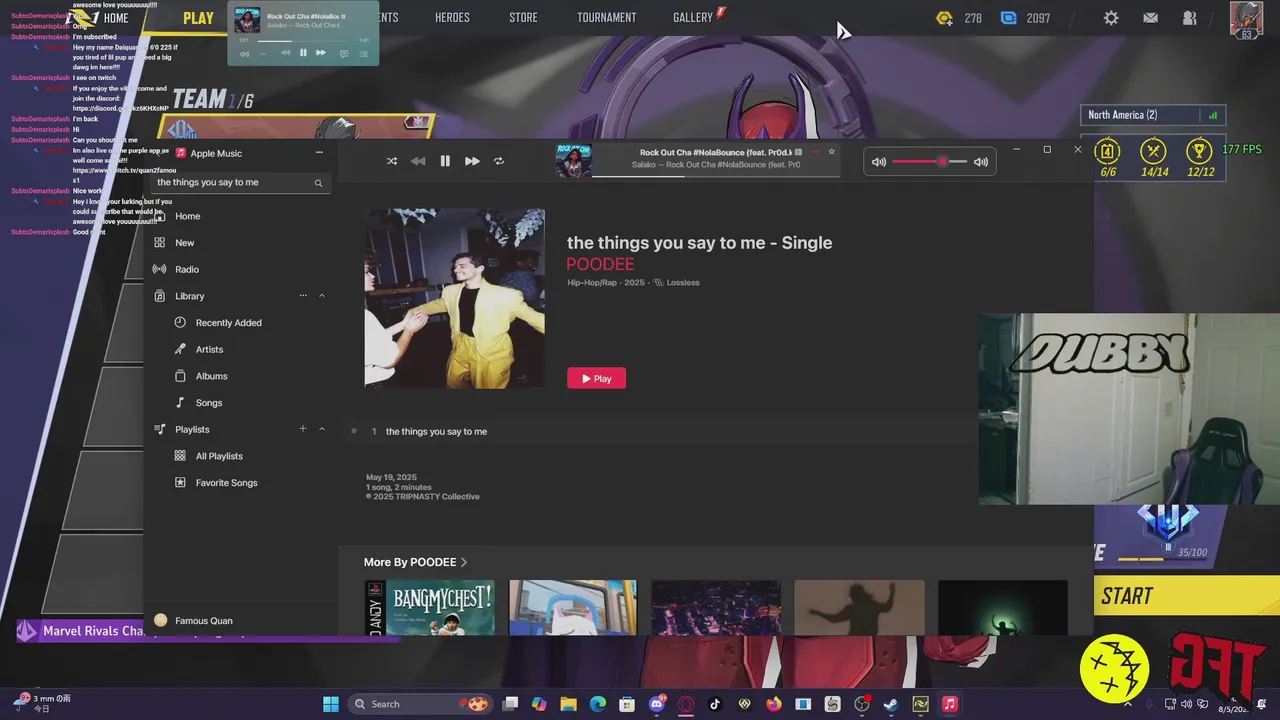
Task: Select track 'the things you say to me'
Action: pyautogui.click(x=436, y=431)
